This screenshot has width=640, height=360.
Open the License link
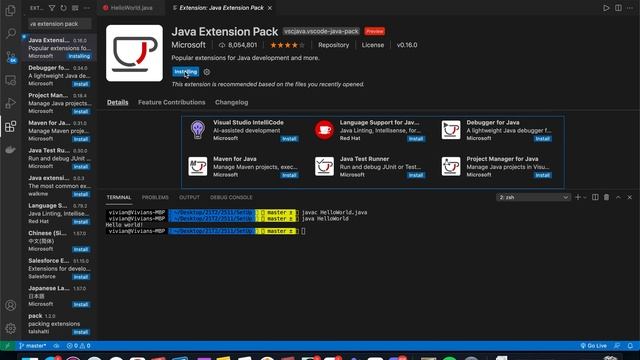tap(373, 45)
